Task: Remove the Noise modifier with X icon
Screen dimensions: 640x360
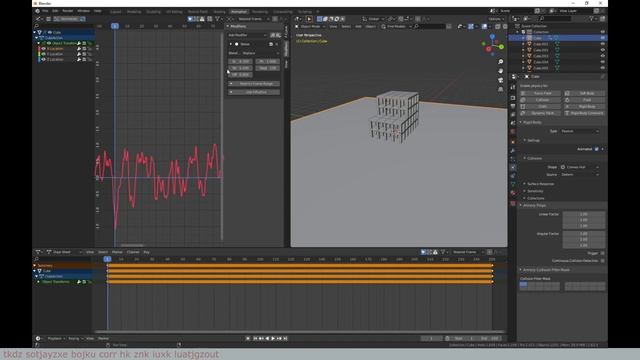Action: click(x=277, y=44)
